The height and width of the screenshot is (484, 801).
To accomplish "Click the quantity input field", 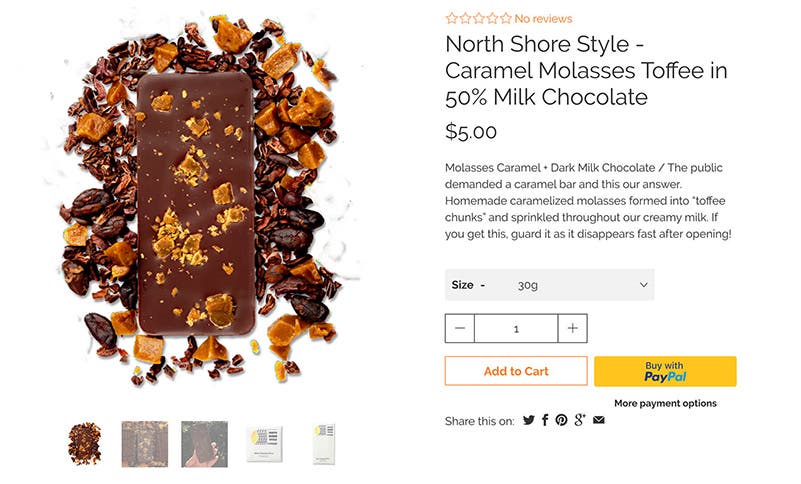I will coord(516,328).
